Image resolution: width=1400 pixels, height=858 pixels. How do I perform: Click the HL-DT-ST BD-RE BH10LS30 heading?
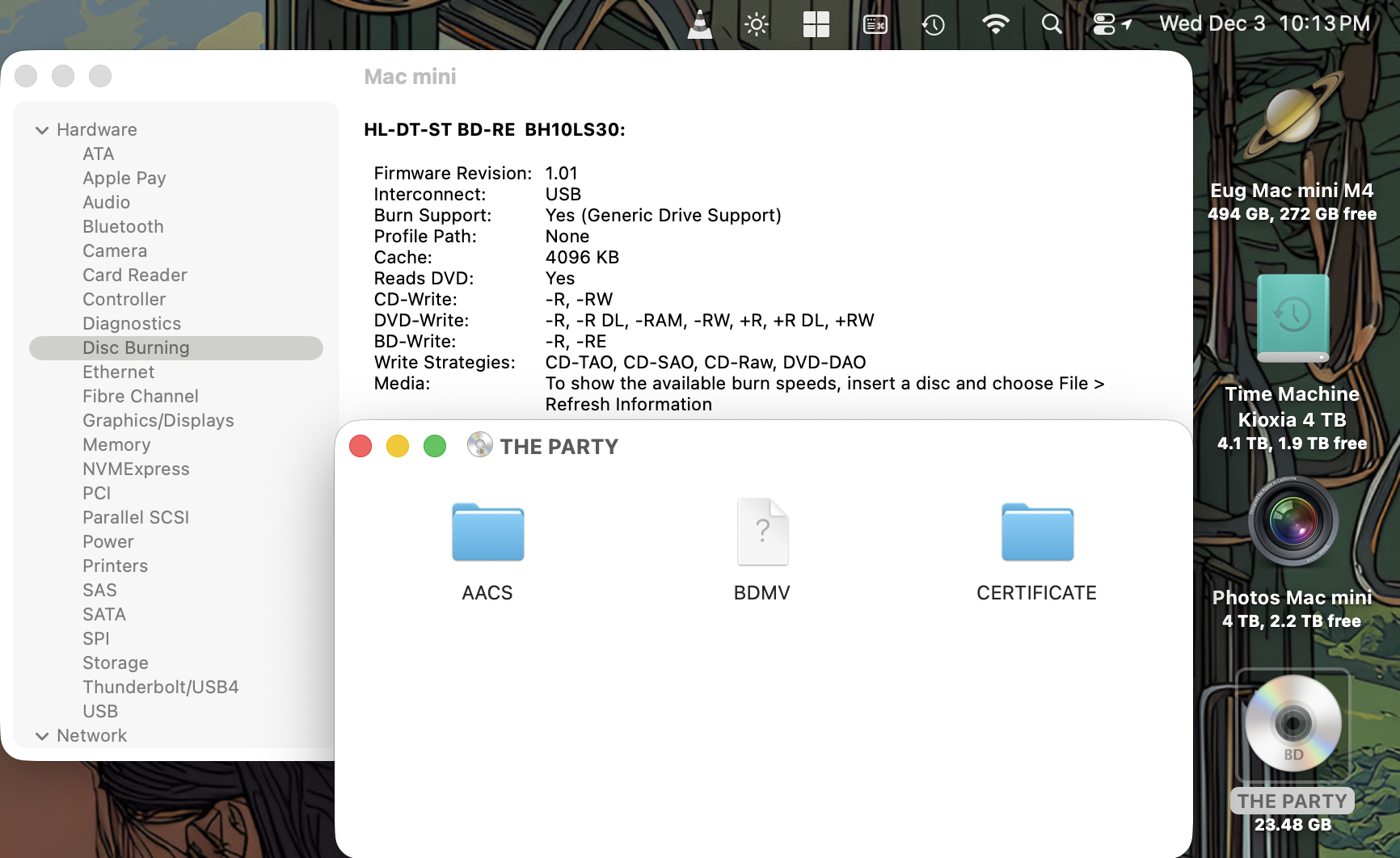pos(494,129)
